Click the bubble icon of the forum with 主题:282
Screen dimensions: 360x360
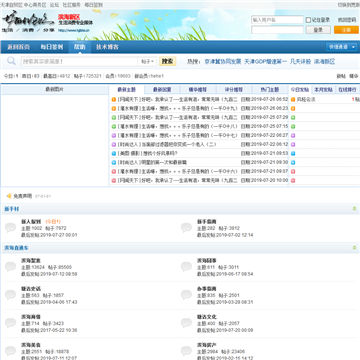coord(186,228)
